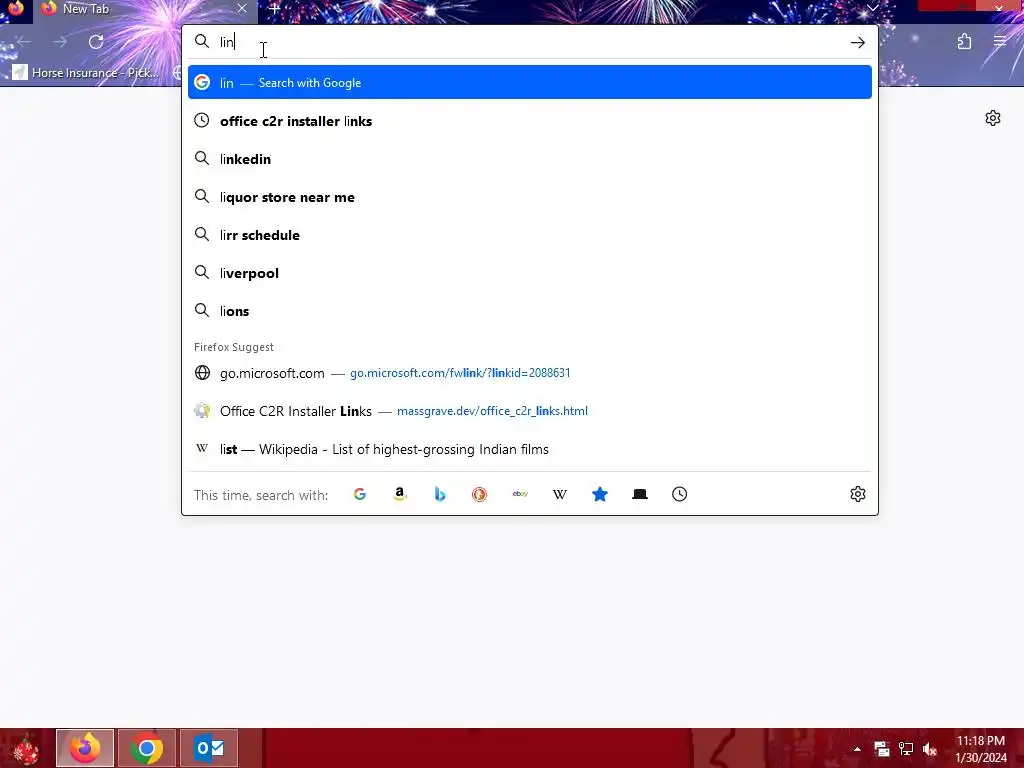This screenshot has width=1024, height=768.
Task: Click the Go arrow in the address bar
Action: tap(857, 42)
